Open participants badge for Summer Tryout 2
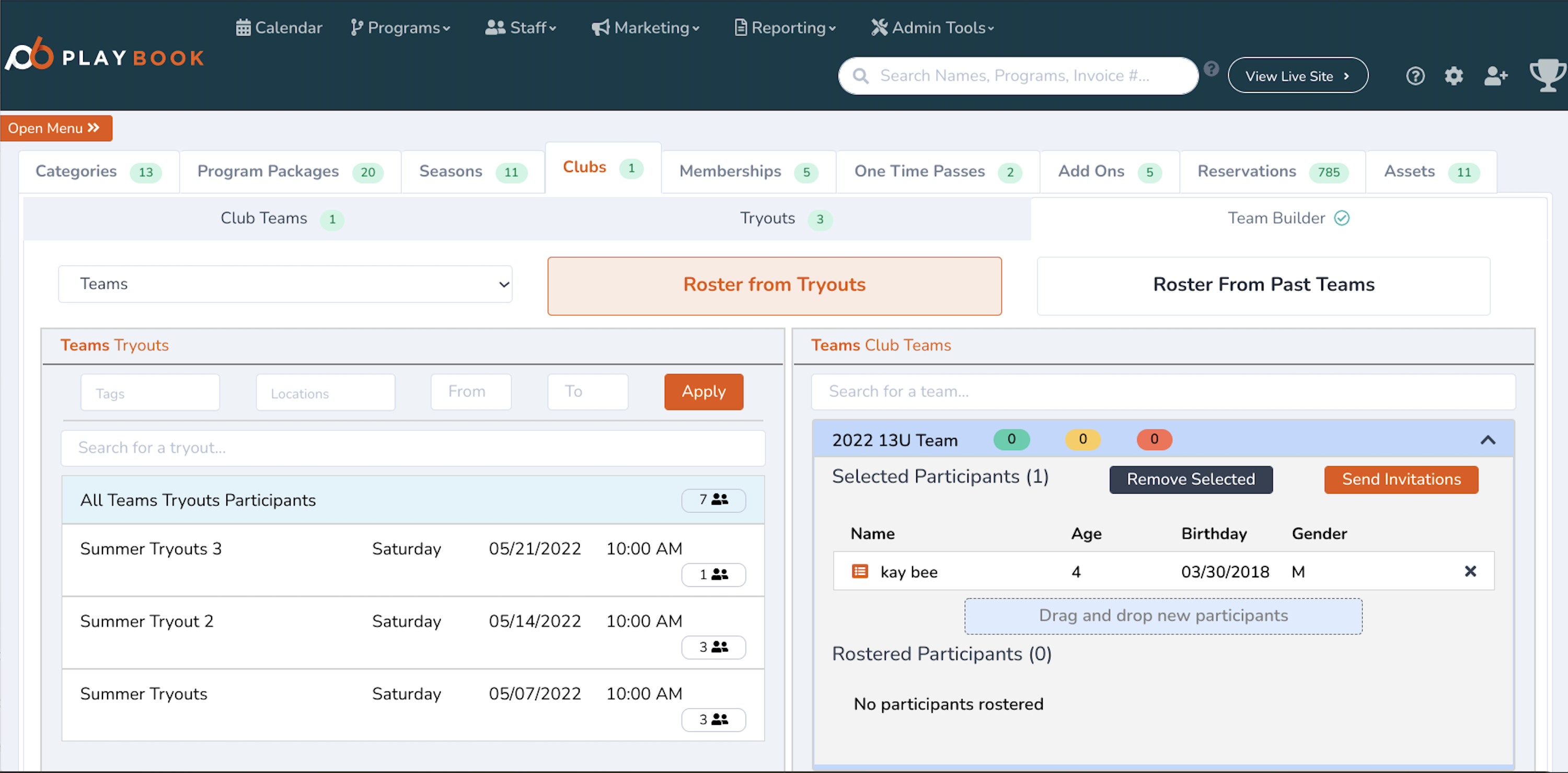 [713, 647]
